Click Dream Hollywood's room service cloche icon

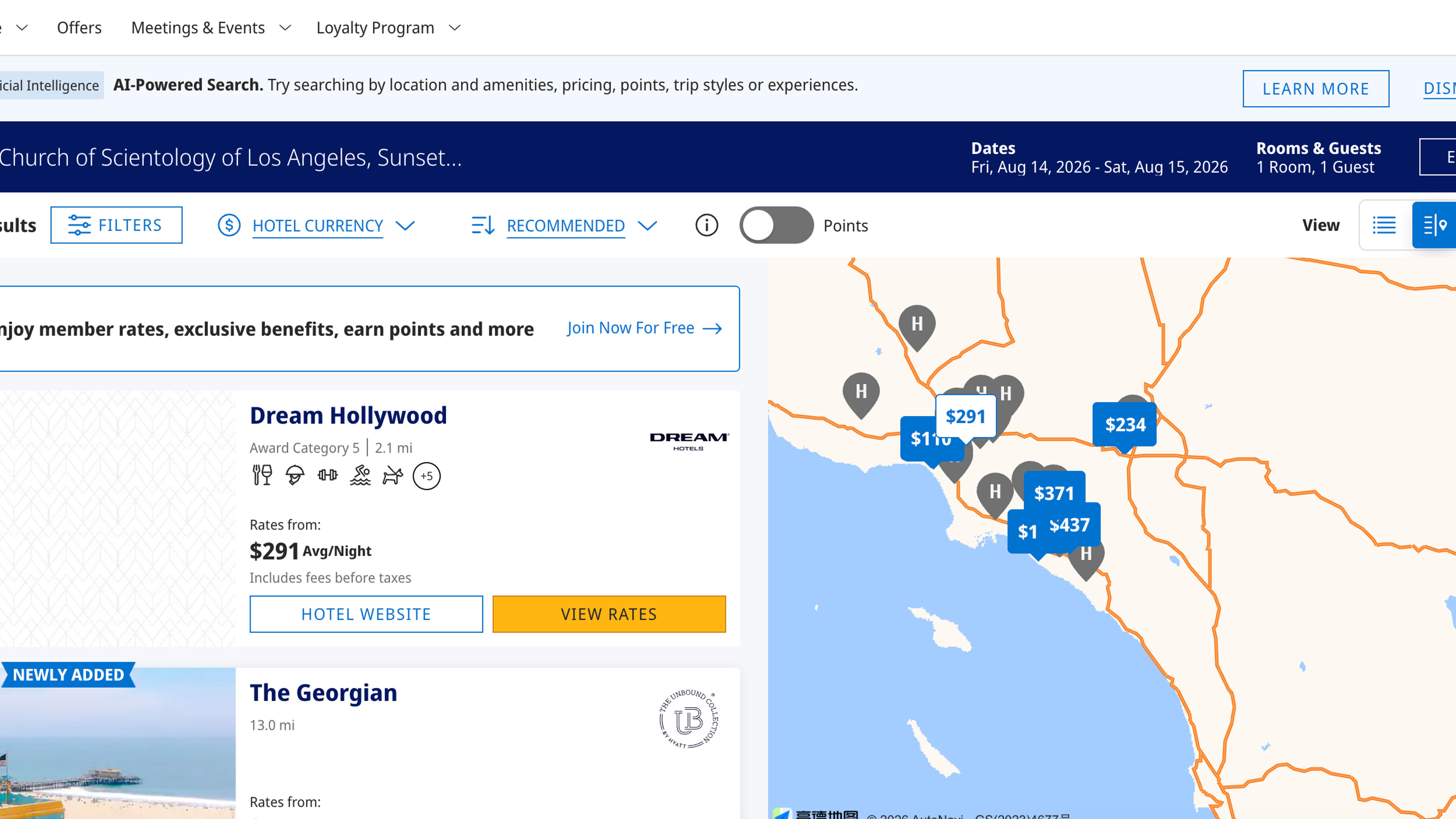pyautogui.click(x=295, y=475)
